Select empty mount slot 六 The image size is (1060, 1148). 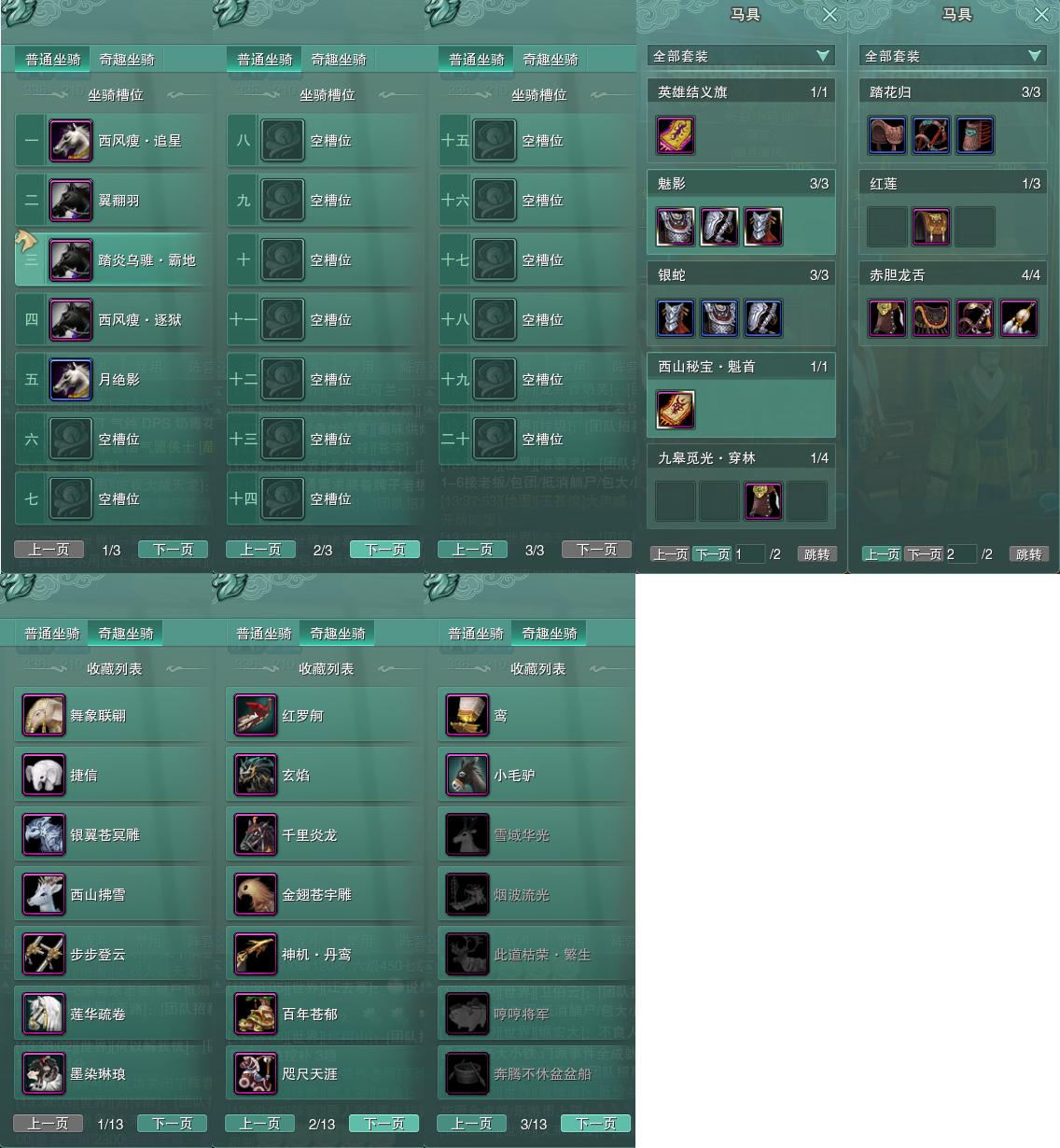(113, 440)
